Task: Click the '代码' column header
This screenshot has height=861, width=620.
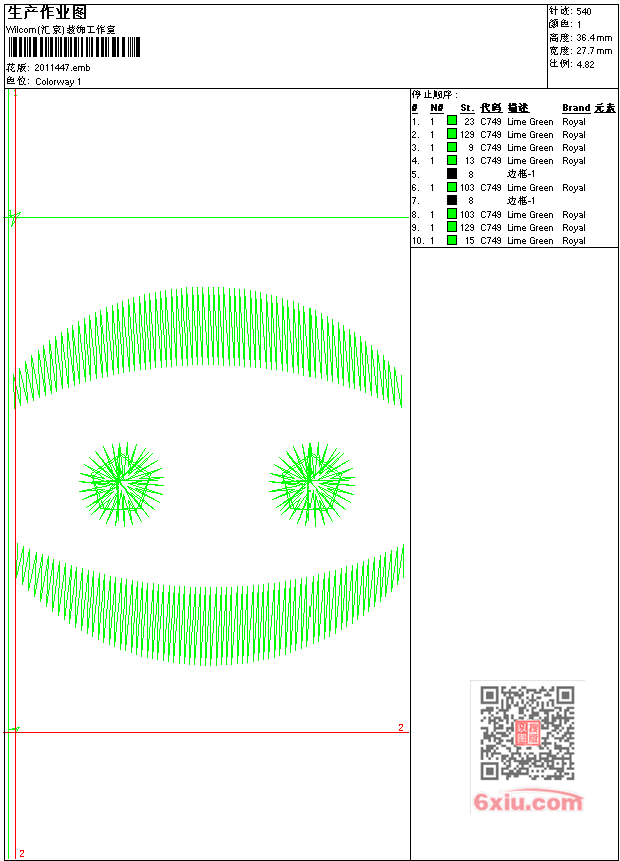Action: pyautogui.click(x=491, y=108)
